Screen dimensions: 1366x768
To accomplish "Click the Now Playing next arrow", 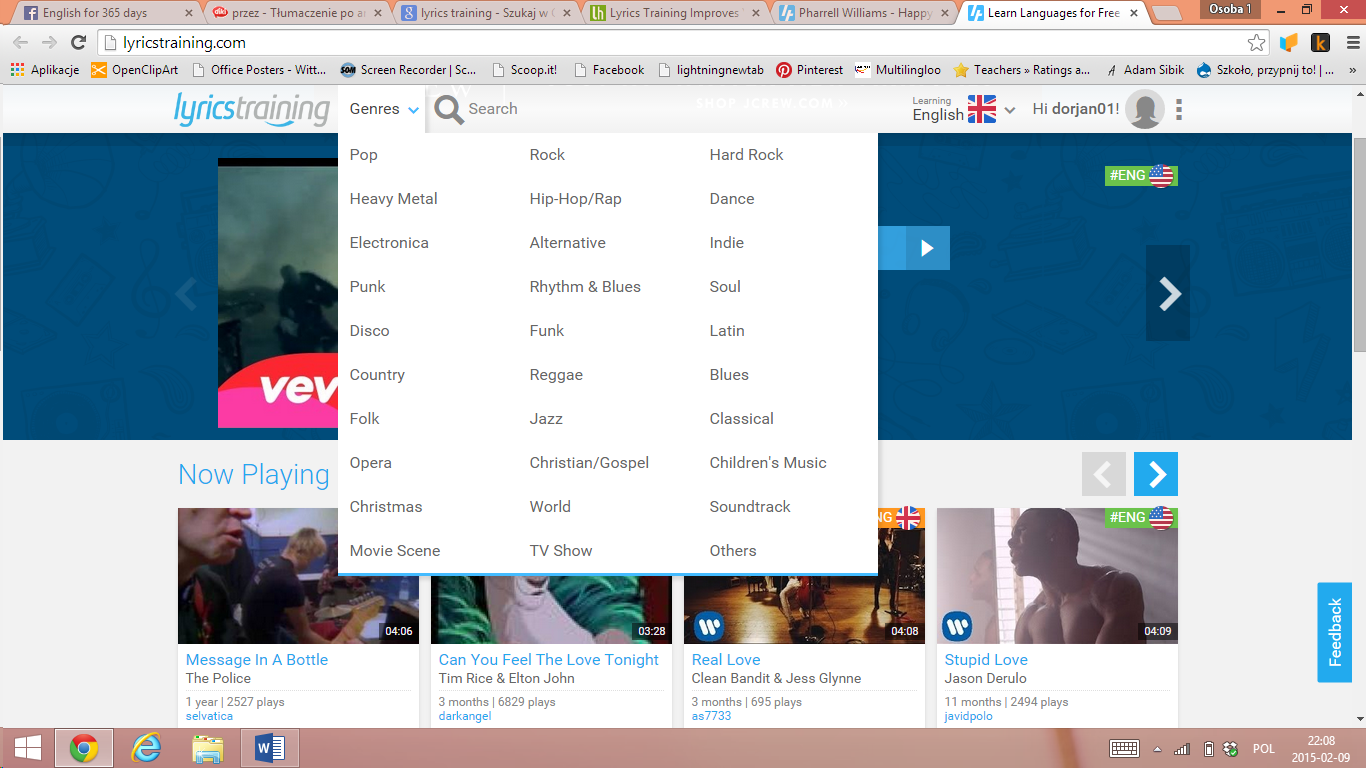I will [x=1156, y=474].
